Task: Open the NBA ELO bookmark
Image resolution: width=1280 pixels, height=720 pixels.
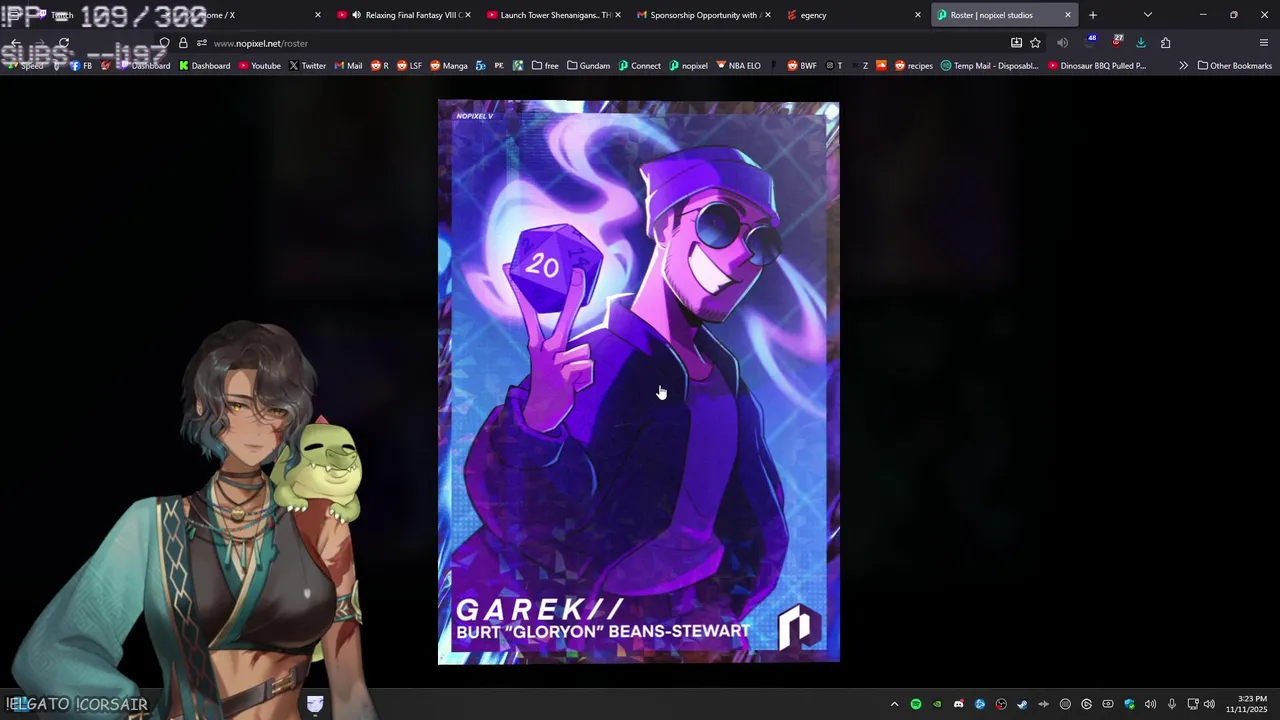Action: point(738,66)
